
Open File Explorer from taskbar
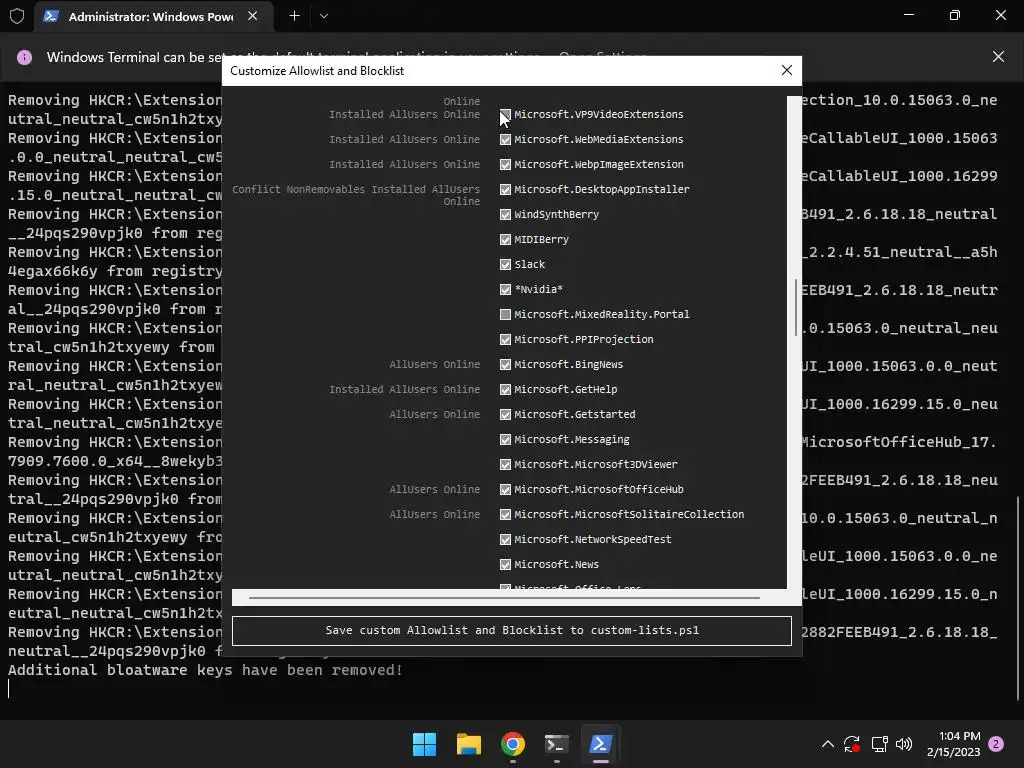tap(468, 744)
